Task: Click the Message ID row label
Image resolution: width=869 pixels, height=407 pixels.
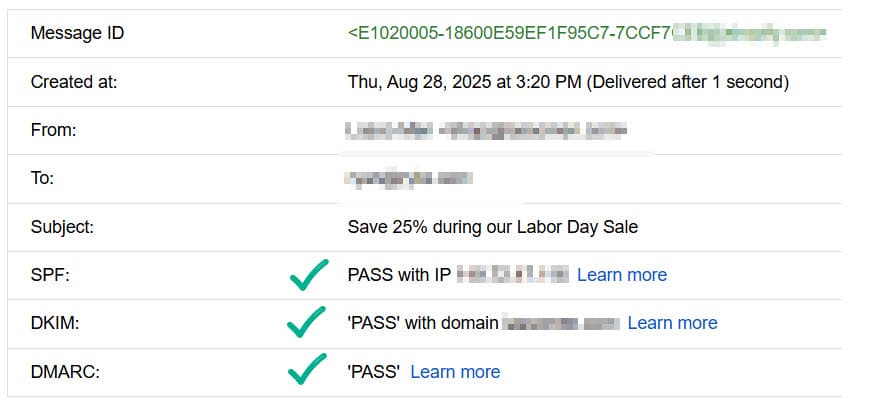Action: coord(77,33)
